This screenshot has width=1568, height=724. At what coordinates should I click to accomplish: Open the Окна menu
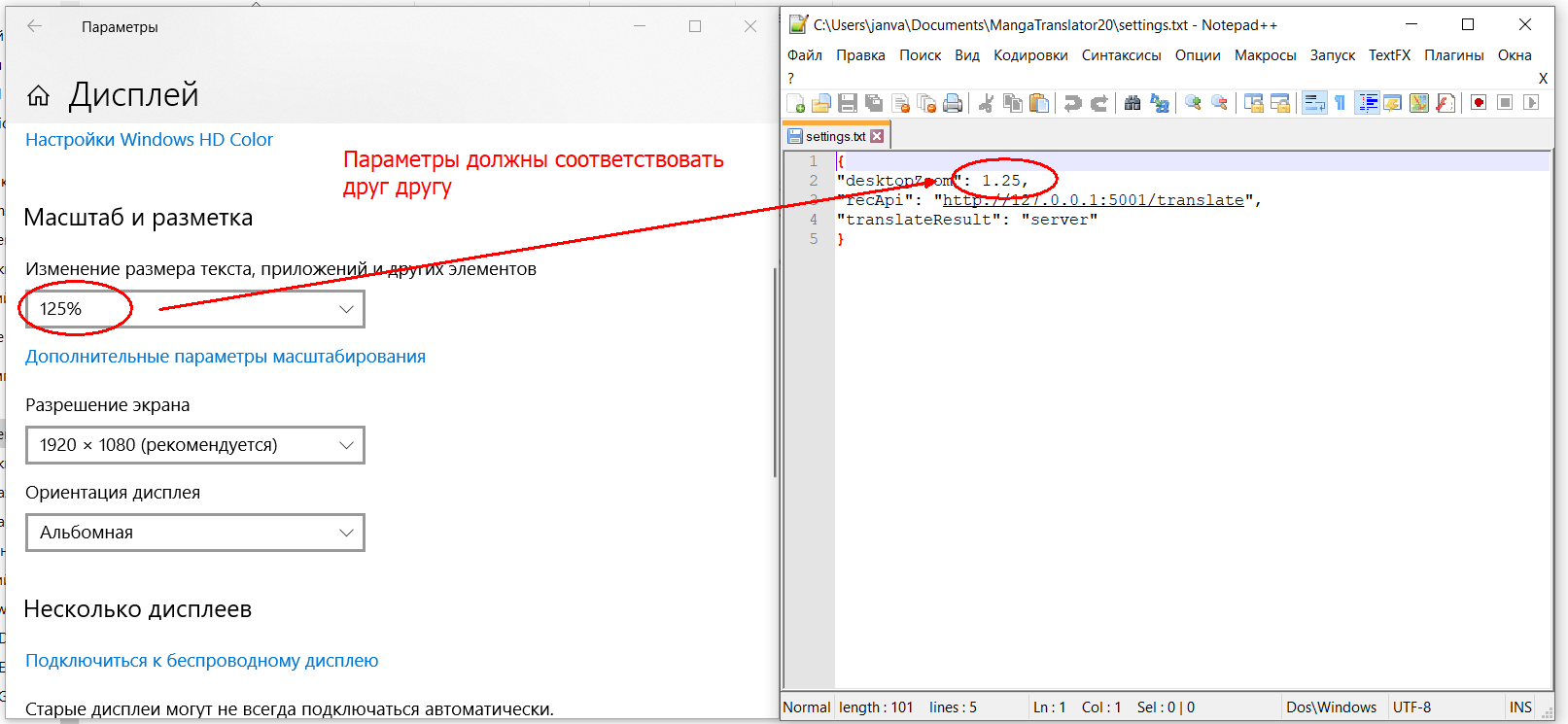(x=1514, y=55)
